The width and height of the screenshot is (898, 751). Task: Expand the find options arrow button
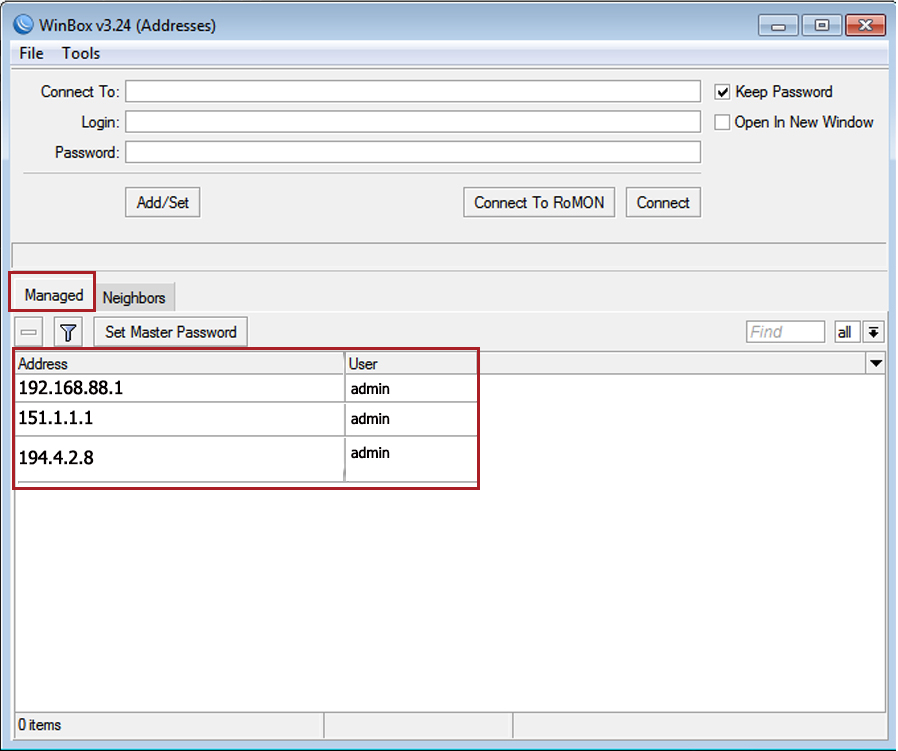pyautogui.click(x=874, y=332)
